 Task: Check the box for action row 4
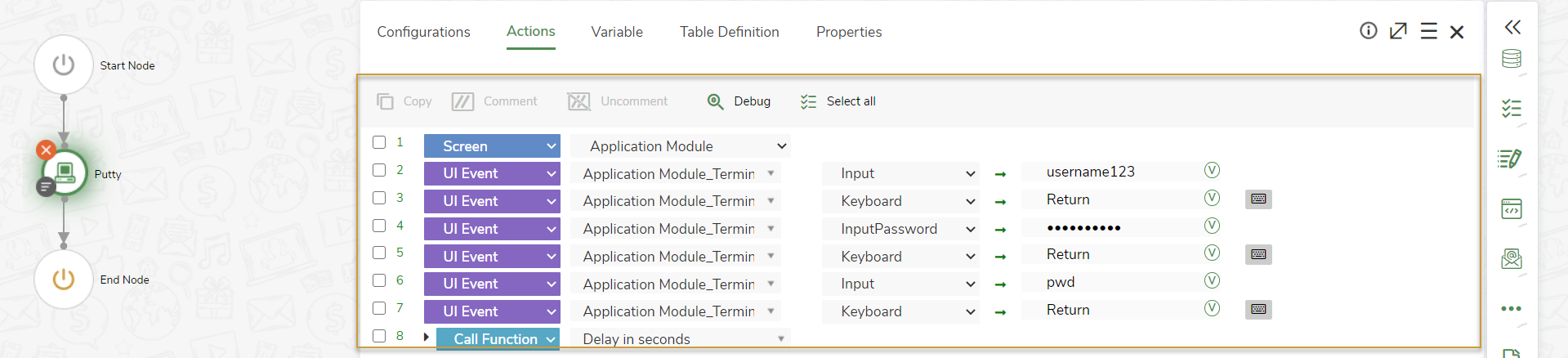pos(379,226)
